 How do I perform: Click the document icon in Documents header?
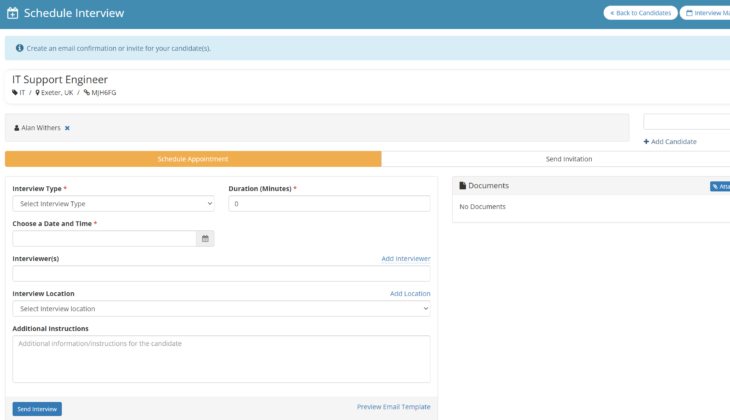pyautogui.click(x=462, y=186)
